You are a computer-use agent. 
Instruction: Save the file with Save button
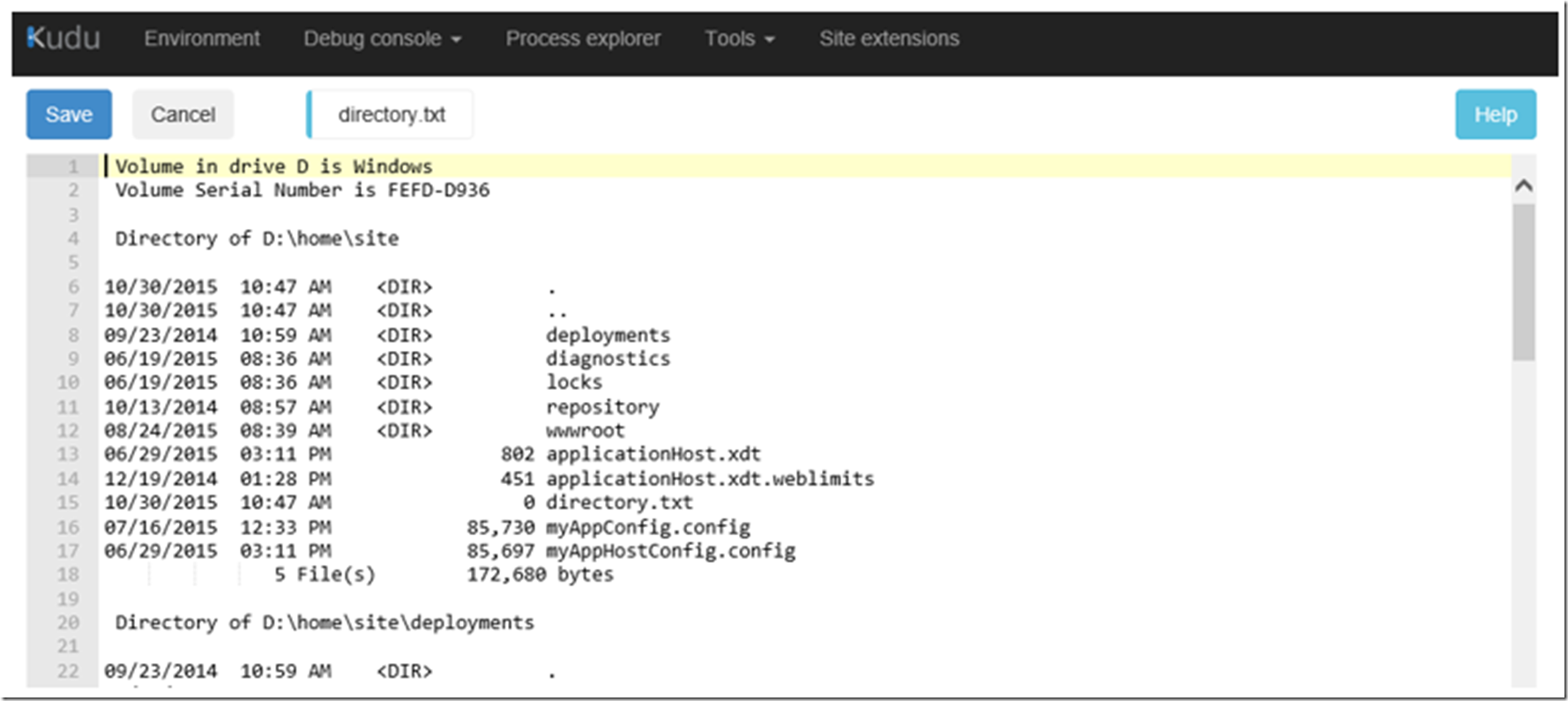click(x=69, y=115)
